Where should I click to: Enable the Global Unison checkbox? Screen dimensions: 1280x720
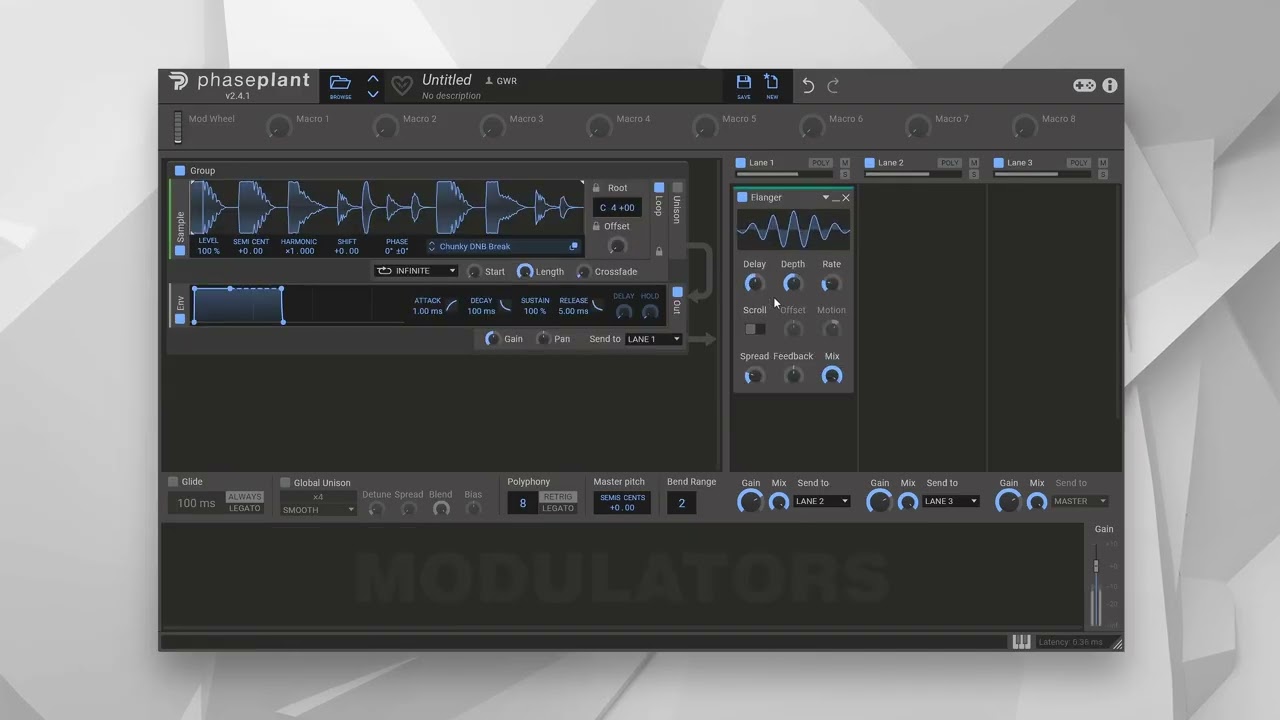285,482
